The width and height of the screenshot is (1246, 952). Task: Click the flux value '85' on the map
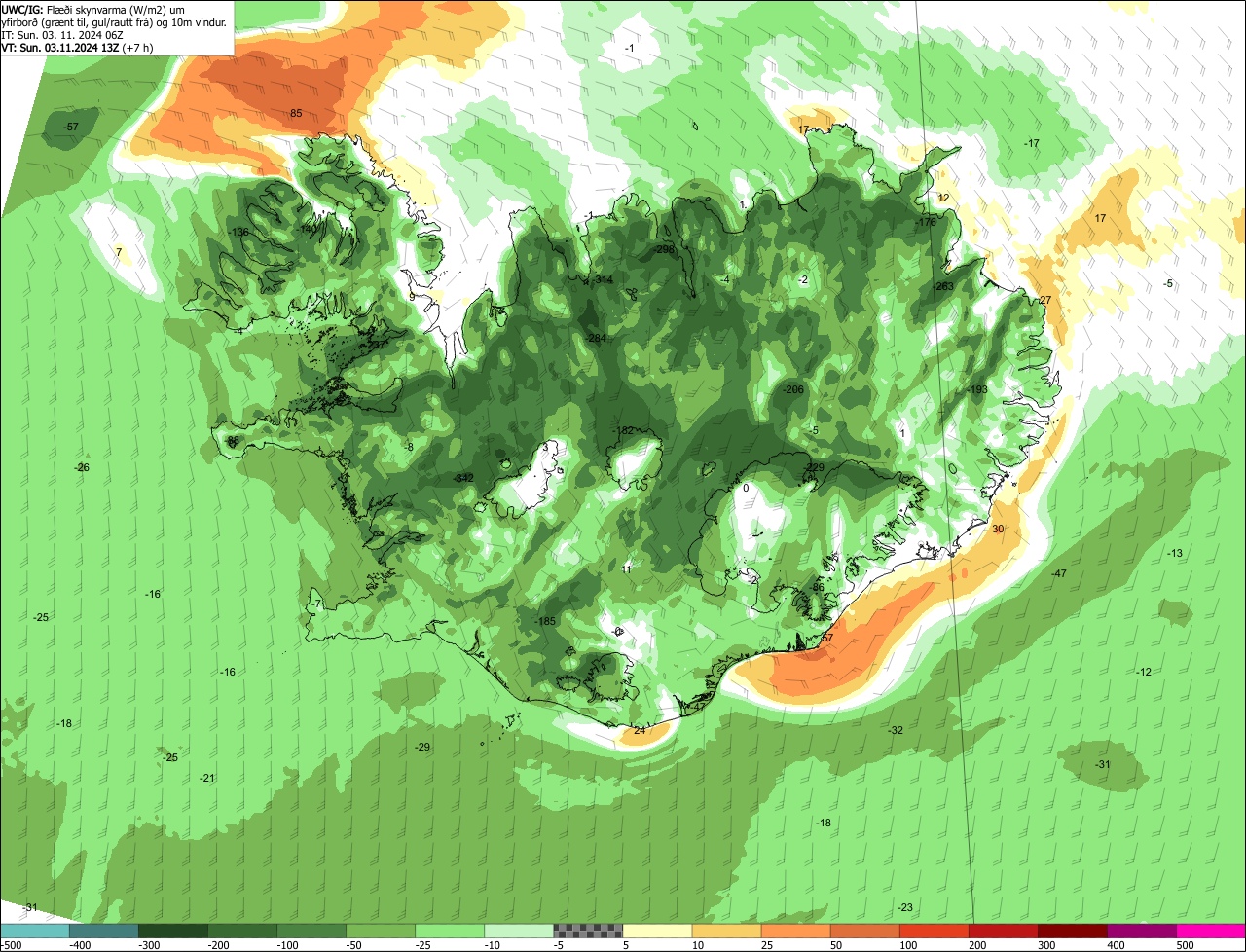[296, 114]
